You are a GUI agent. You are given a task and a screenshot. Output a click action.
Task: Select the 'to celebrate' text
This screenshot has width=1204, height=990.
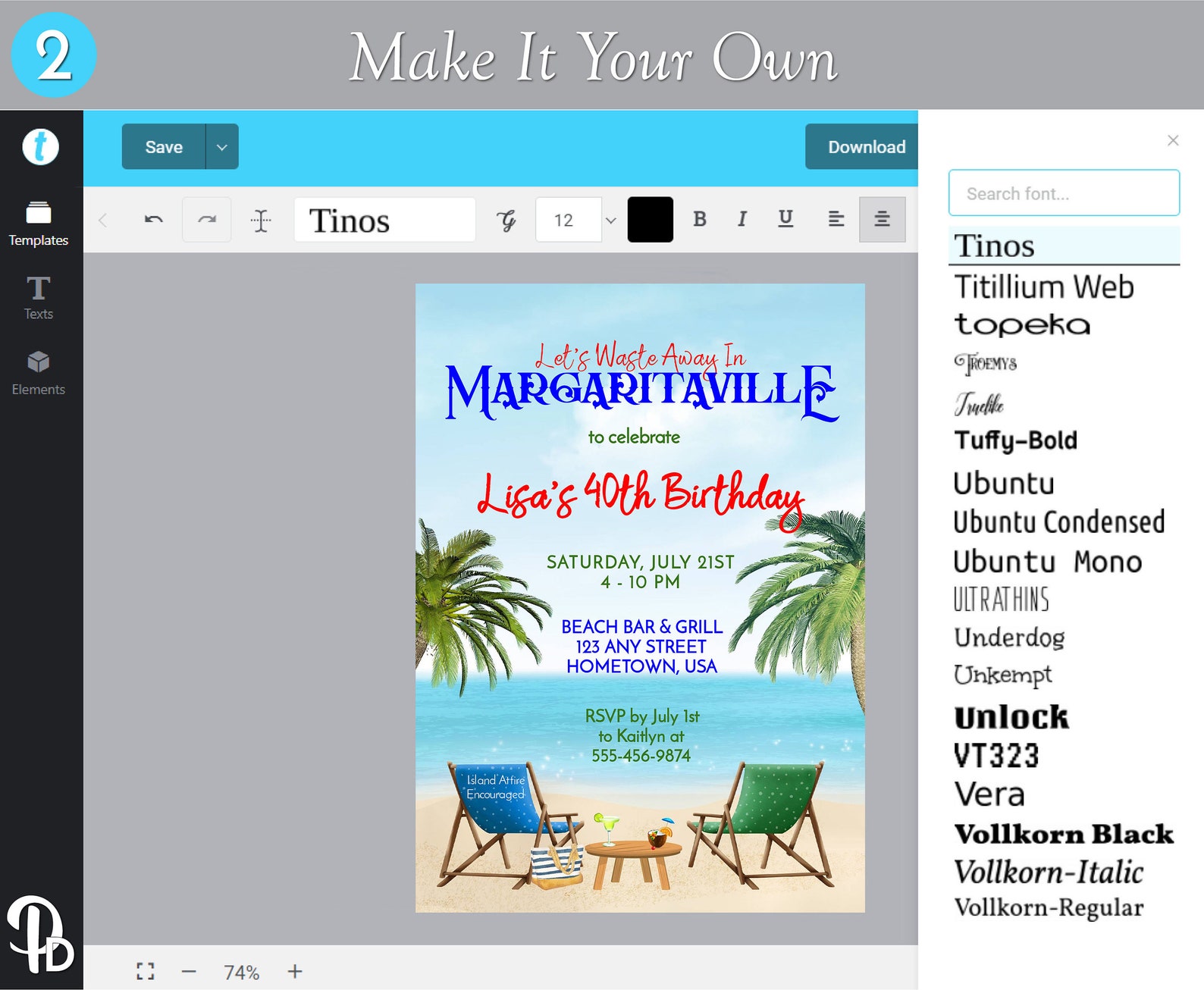634,437
